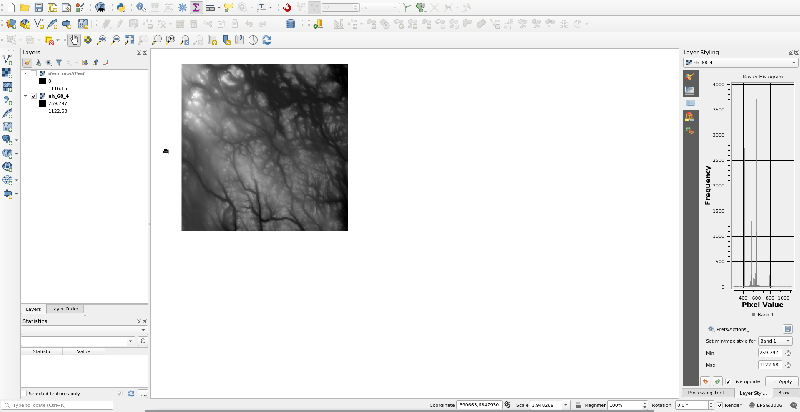Viewport: 800px width, 412px height.
Task: Add a new GeoPackage layer
Action: pyautogui.click(x=24, y=23)
